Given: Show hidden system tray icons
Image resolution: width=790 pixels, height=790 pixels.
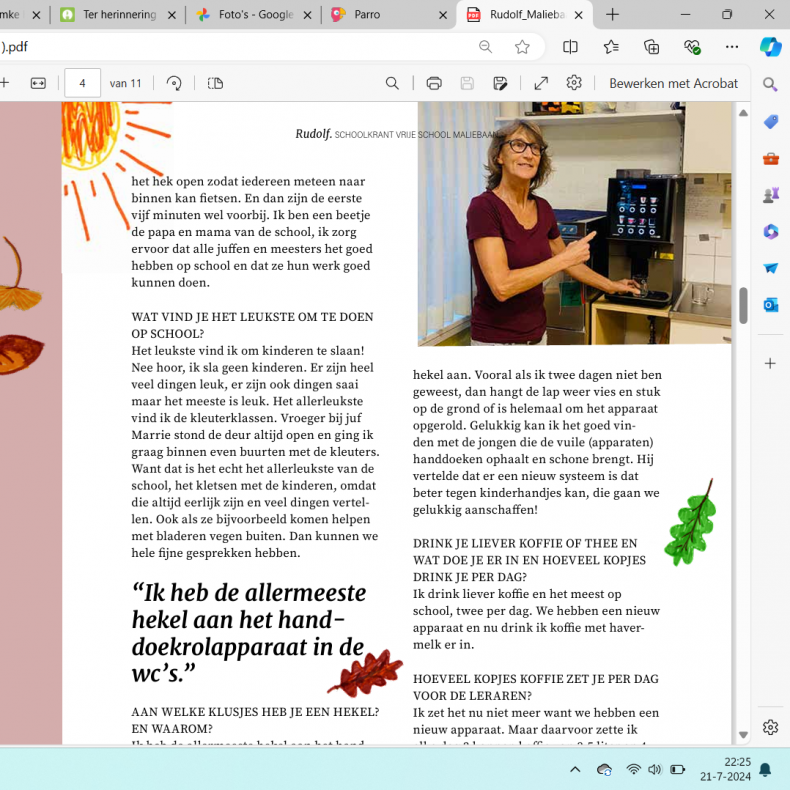Looking at the screenshot, I should pos(575,769).
